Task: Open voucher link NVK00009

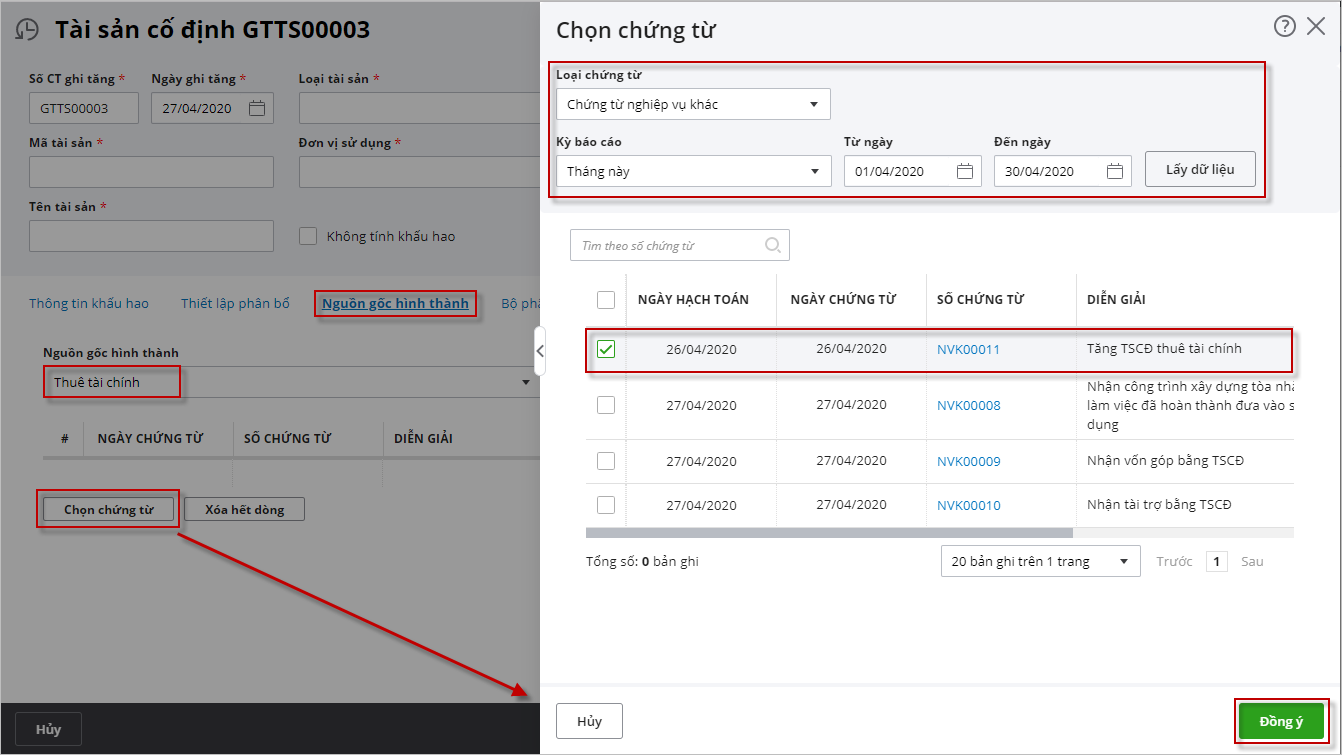Action: tap(968, 461)
